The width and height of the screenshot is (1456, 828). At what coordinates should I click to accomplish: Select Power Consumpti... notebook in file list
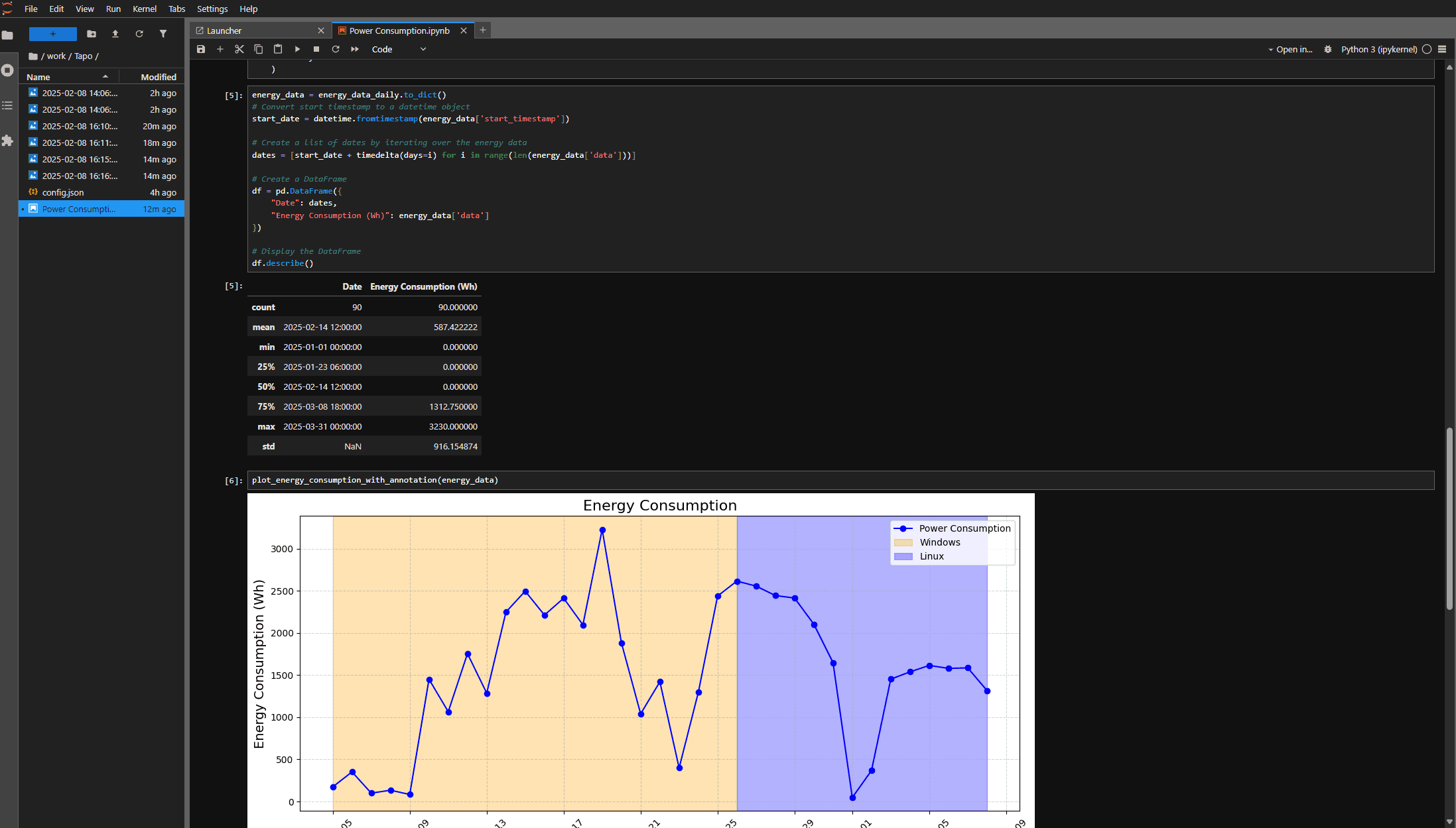pyautogui.click(x=101, y=209)
